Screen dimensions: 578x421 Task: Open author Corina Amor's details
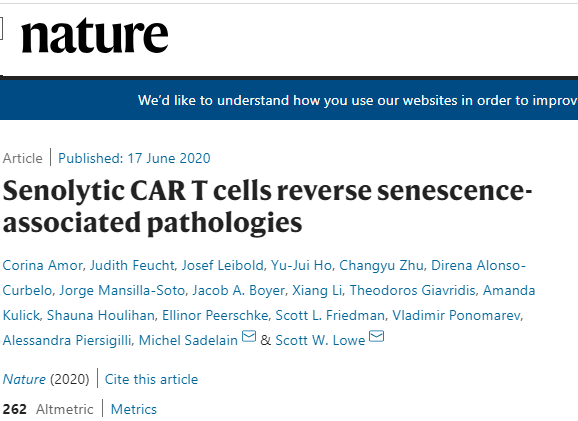(x=42, y=265)
